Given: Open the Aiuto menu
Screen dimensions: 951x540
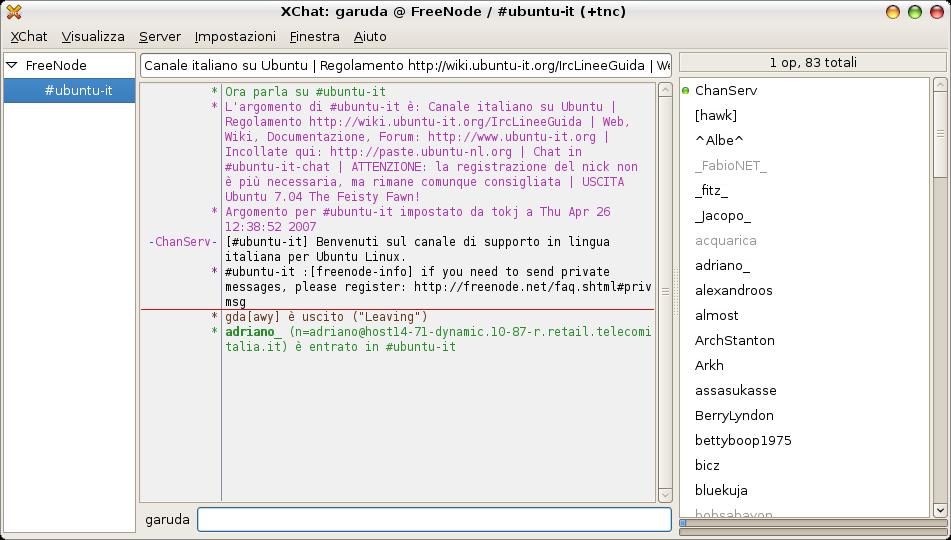Looking at the screenshot, I should [370, 36].
